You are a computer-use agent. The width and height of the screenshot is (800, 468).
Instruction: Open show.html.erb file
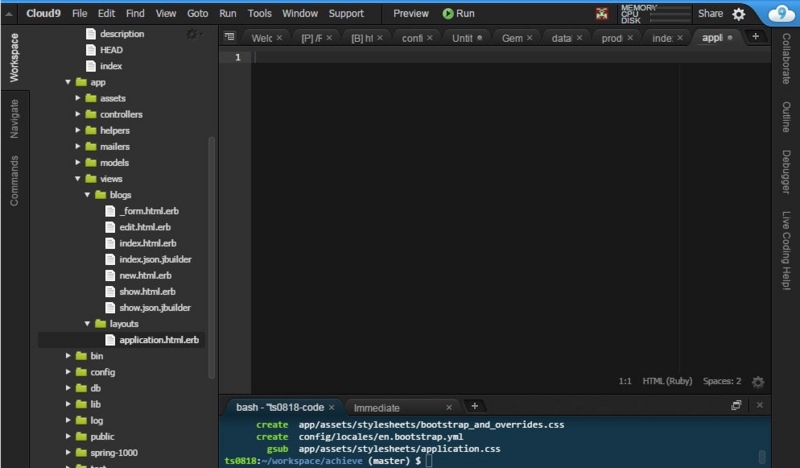[x=147, y=291]
